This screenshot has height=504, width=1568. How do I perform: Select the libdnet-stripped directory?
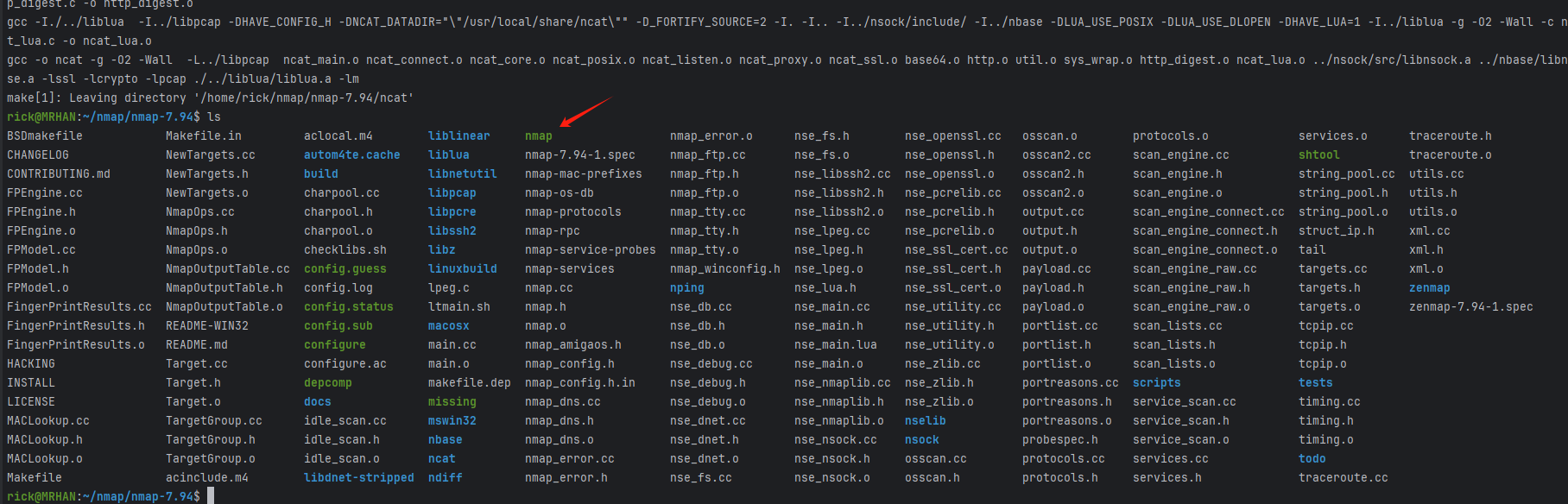[358, 478]
